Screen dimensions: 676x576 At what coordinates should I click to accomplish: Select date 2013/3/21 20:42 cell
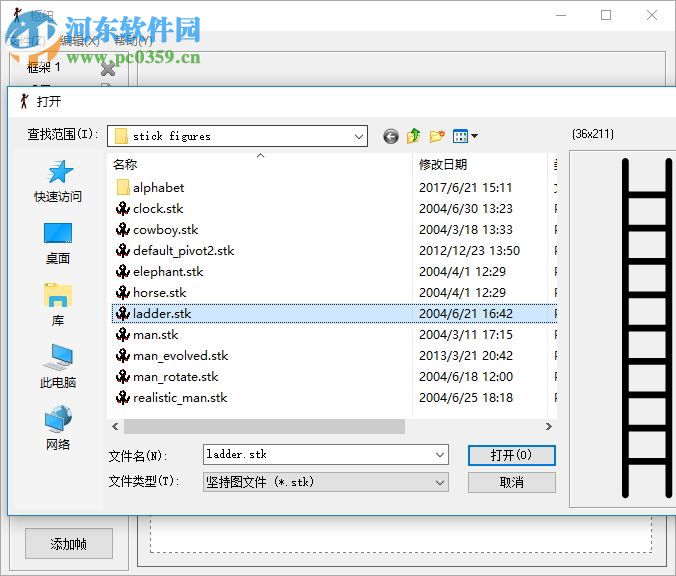466,356
